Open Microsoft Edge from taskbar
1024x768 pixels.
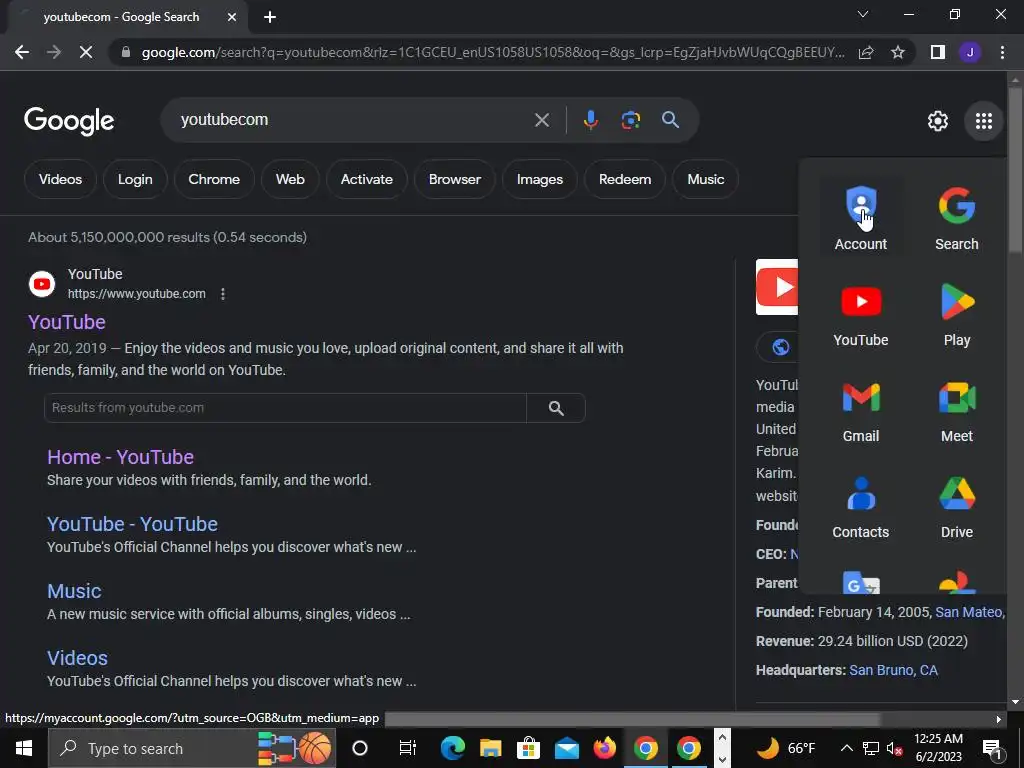(452, 748)
